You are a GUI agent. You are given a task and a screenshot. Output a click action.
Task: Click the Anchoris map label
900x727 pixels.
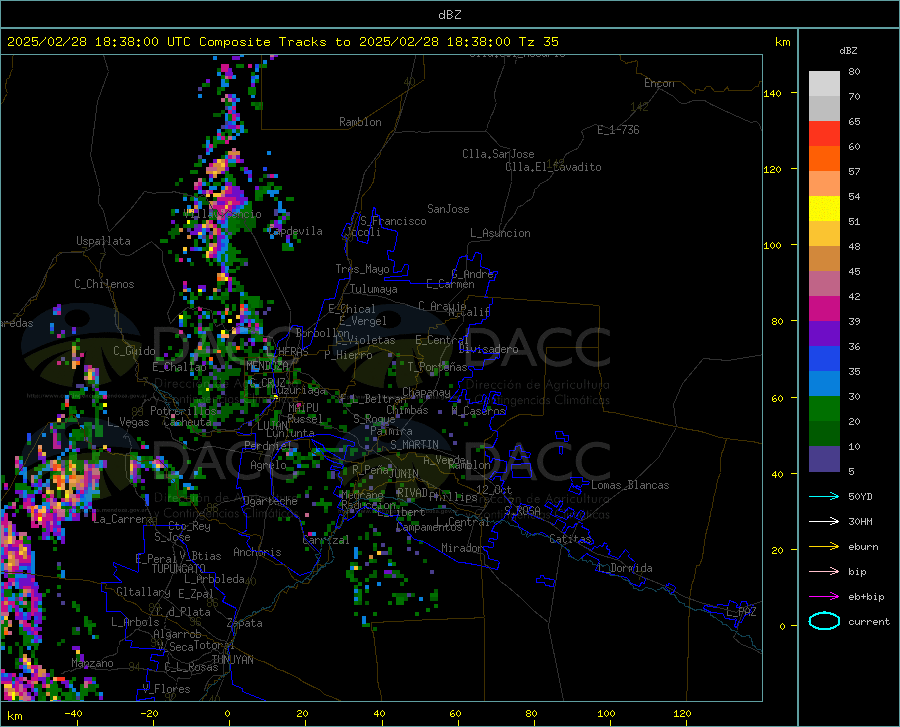click(257, 552)
